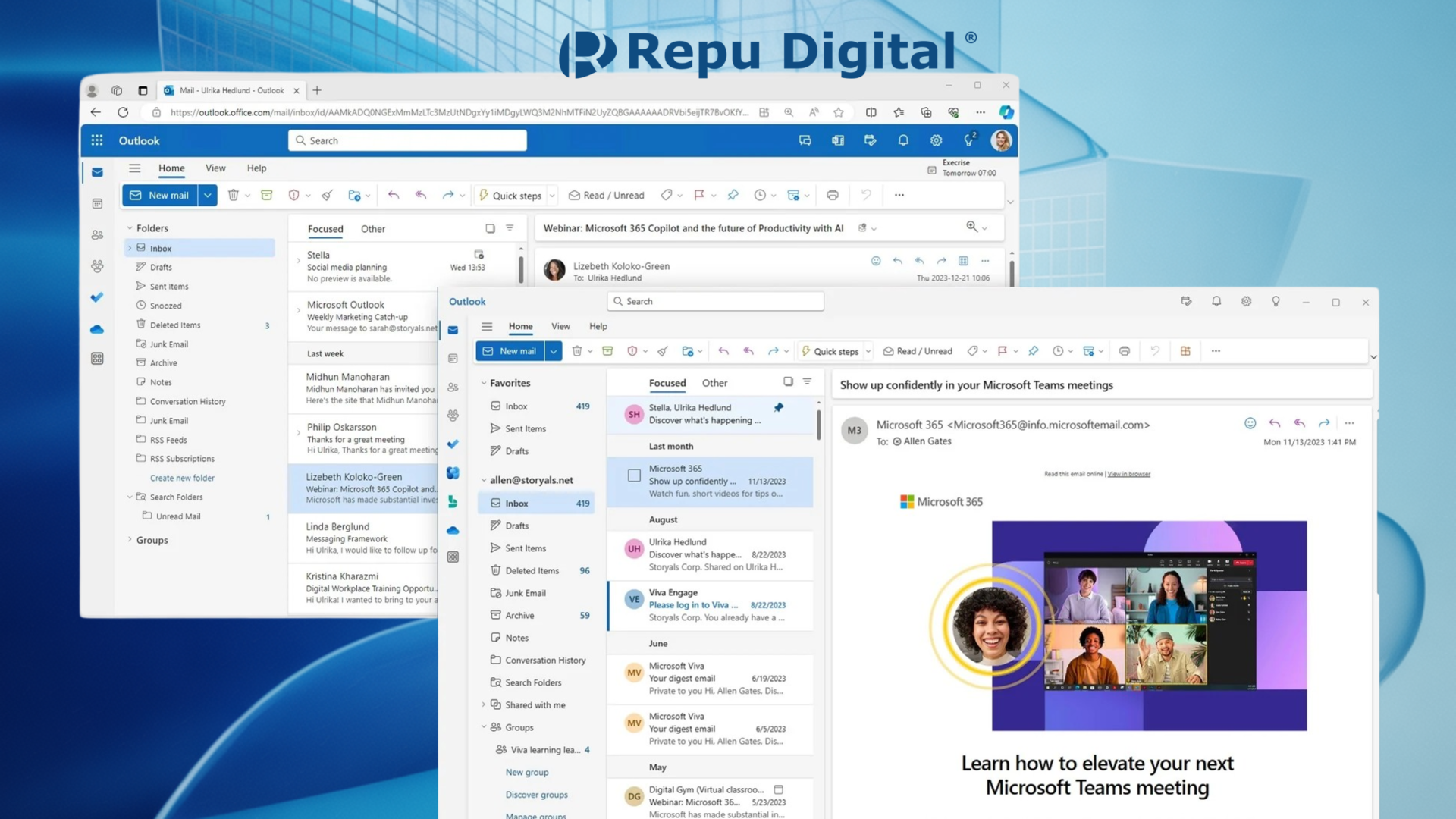Open OneDrive cloud in front Outlook sidebar
This screenshot has height=819, width=1456.
tap(453, 530)
